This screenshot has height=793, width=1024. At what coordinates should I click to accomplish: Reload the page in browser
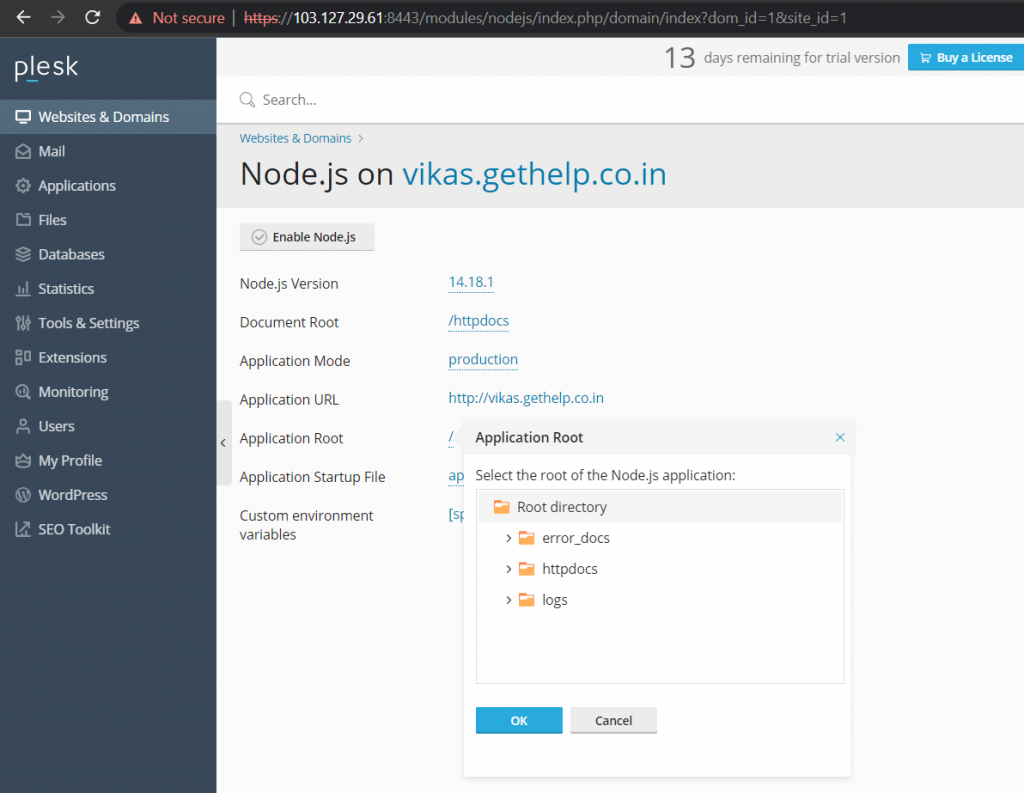(93, 18)
